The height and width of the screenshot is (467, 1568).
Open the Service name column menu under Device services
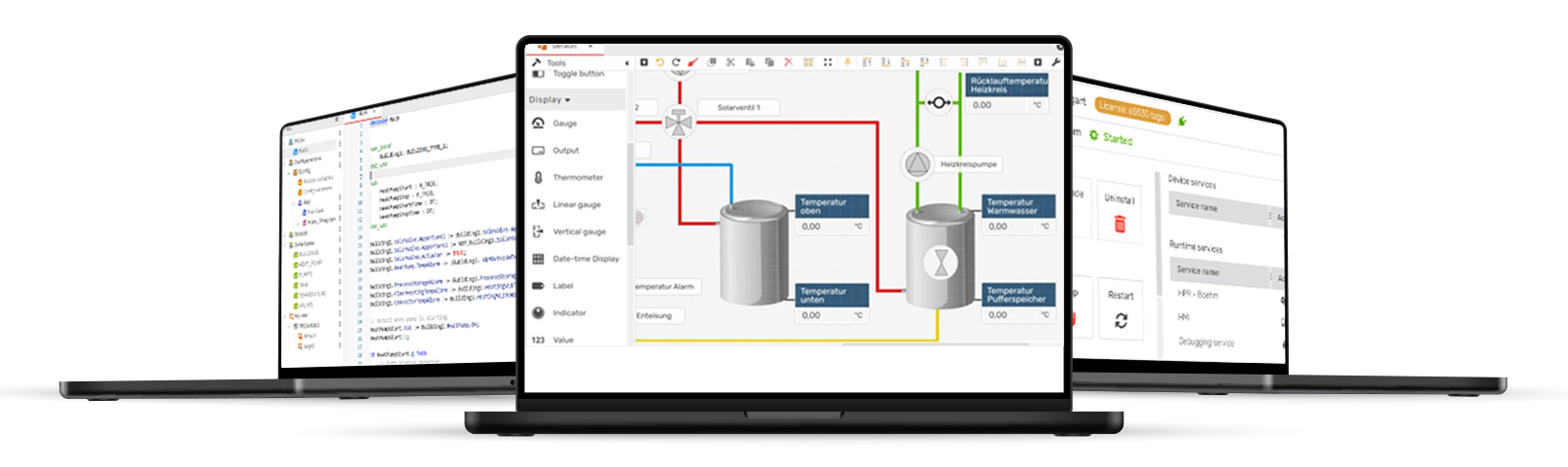[x=1269, y=215]
